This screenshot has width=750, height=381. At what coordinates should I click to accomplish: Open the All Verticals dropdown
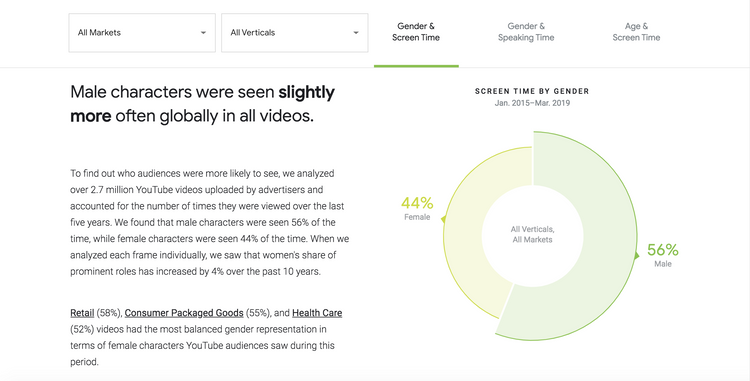click(x=295, y=33)
